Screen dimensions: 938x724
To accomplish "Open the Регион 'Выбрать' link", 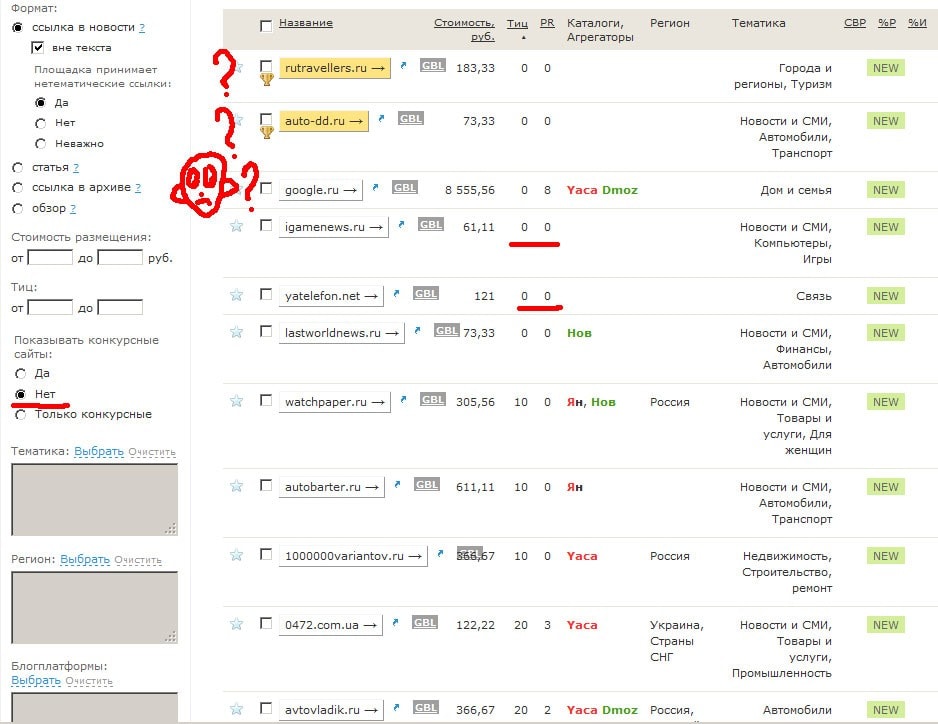I will click(x=85, y=559).
